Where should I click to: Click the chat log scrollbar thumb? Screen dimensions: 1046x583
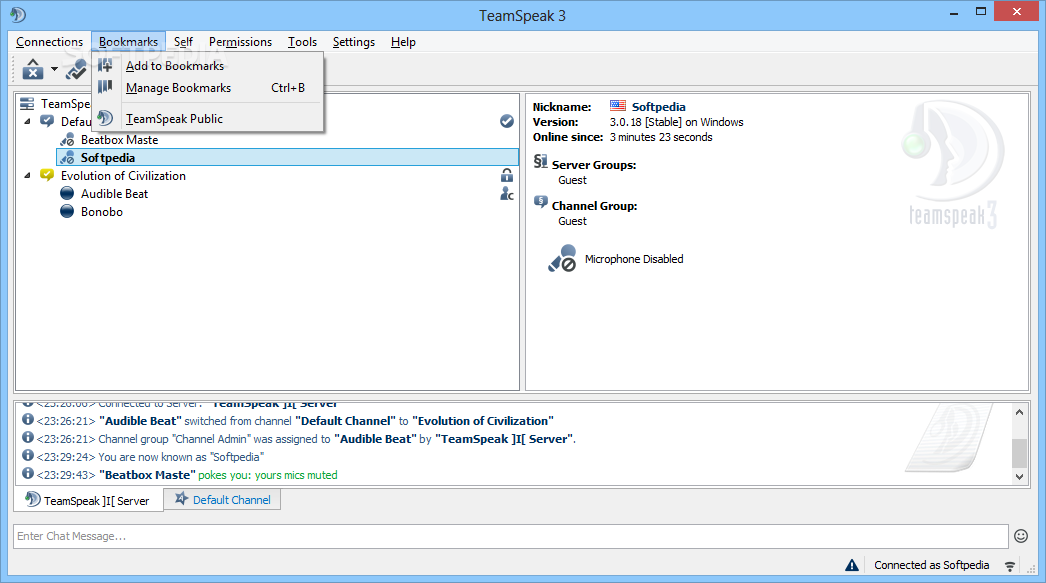pos(1019,454)
